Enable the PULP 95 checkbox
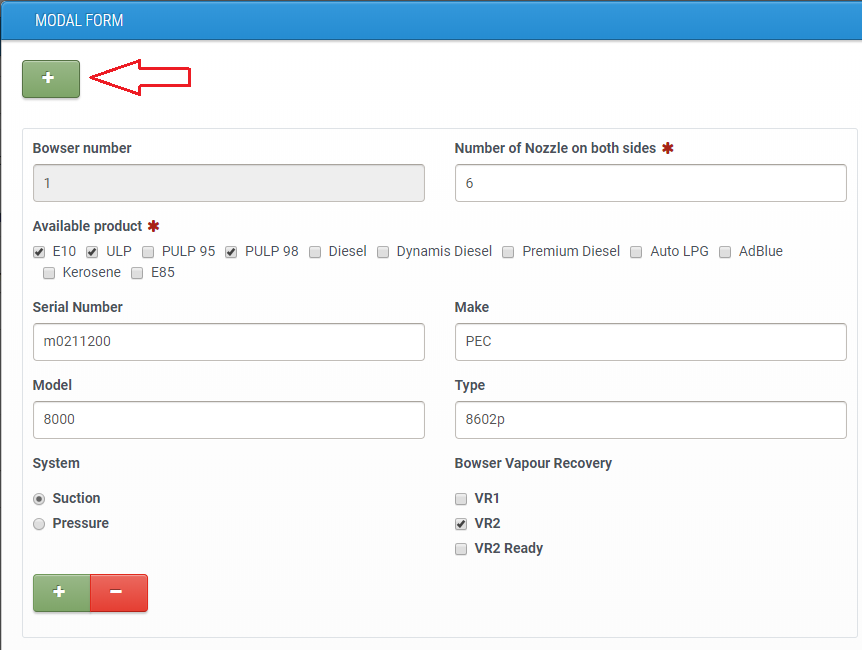This screenshot has width=862, height=650. 148,252
